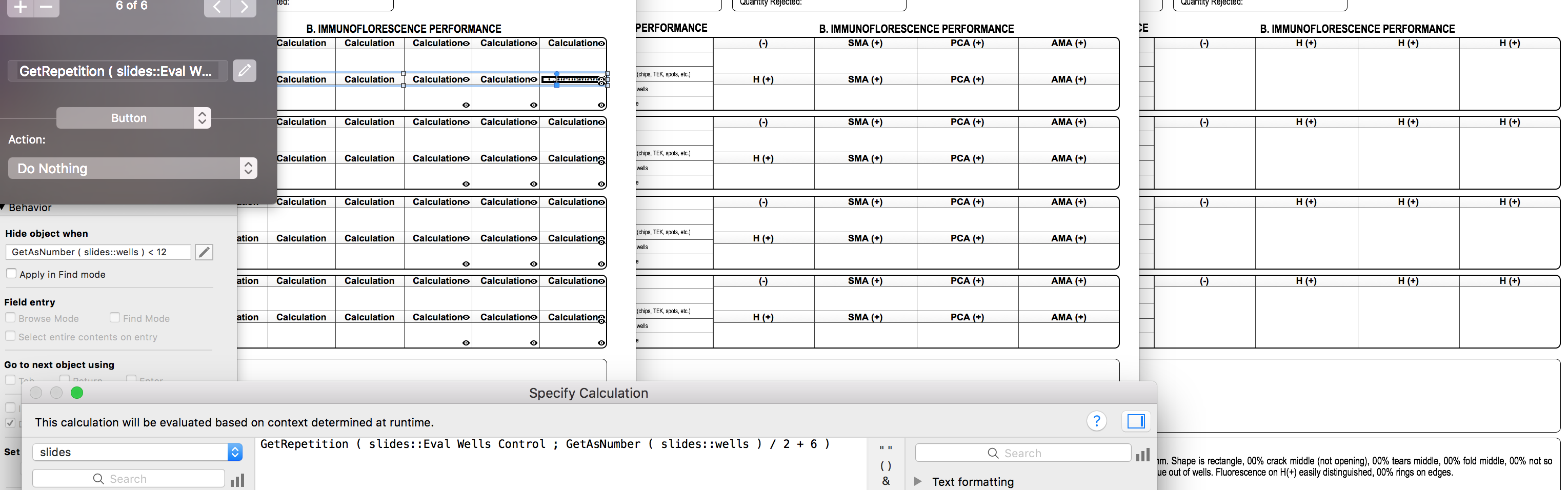Go to previous segment with left arrow
The width and height of the screenshot is (1568, 490).
click(217, 7)
